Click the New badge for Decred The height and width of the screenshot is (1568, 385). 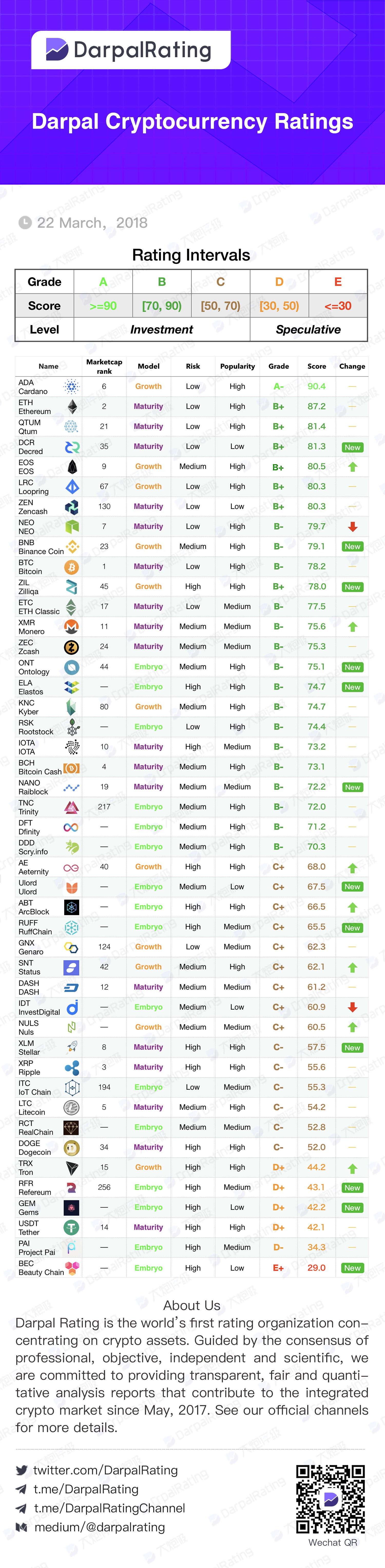coord(353,447)
